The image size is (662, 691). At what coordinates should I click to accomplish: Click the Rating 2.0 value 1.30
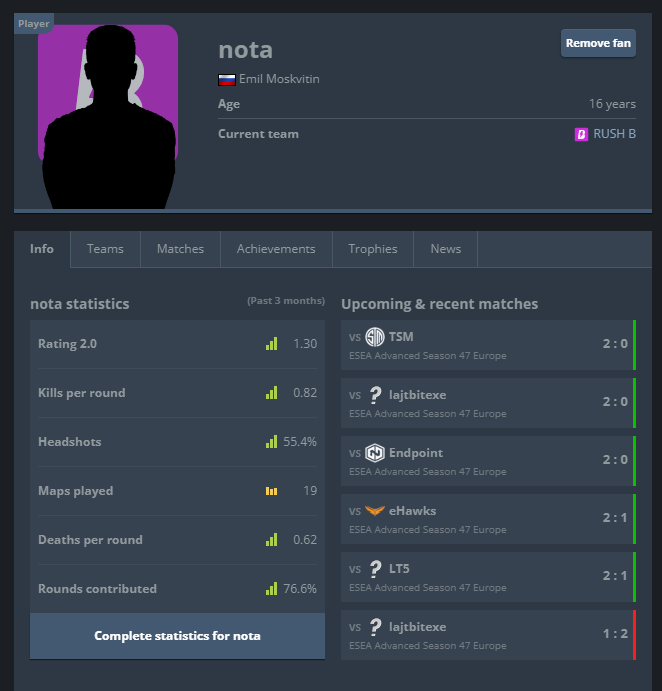(305, 344)
